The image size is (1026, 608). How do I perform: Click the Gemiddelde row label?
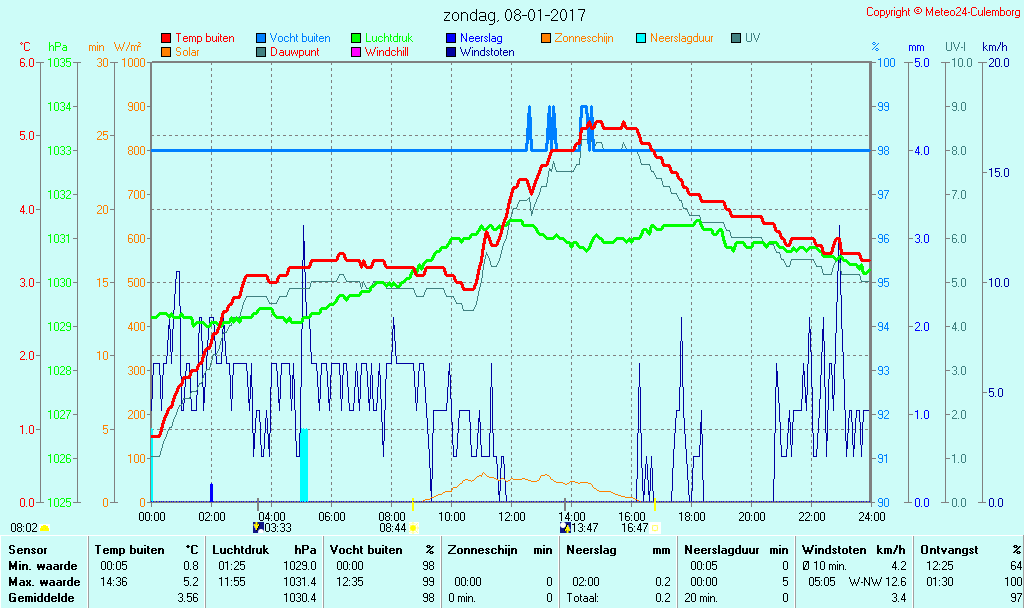(43, 598)
